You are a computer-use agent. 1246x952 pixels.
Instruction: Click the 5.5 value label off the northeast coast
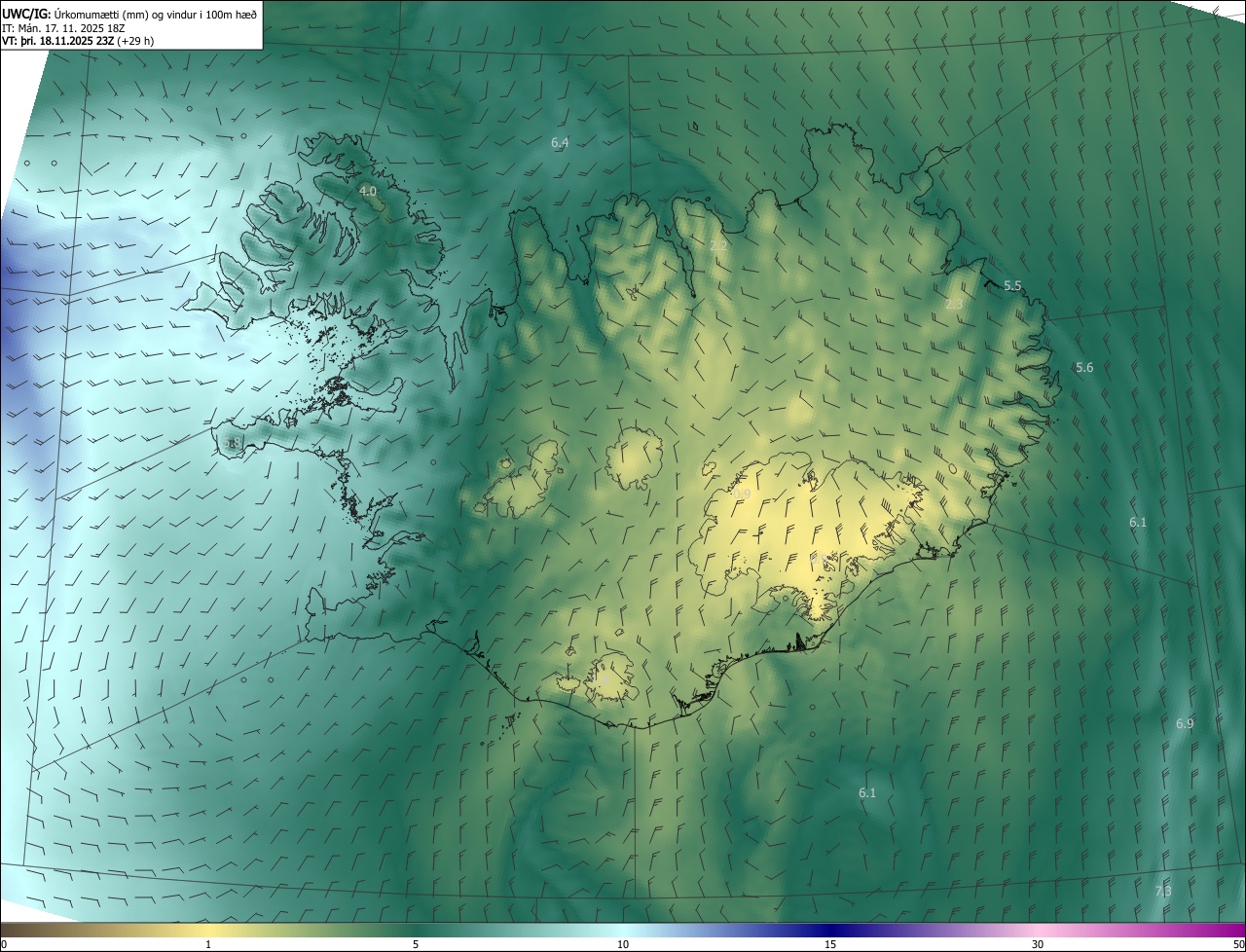click(x=1012, y=286)
